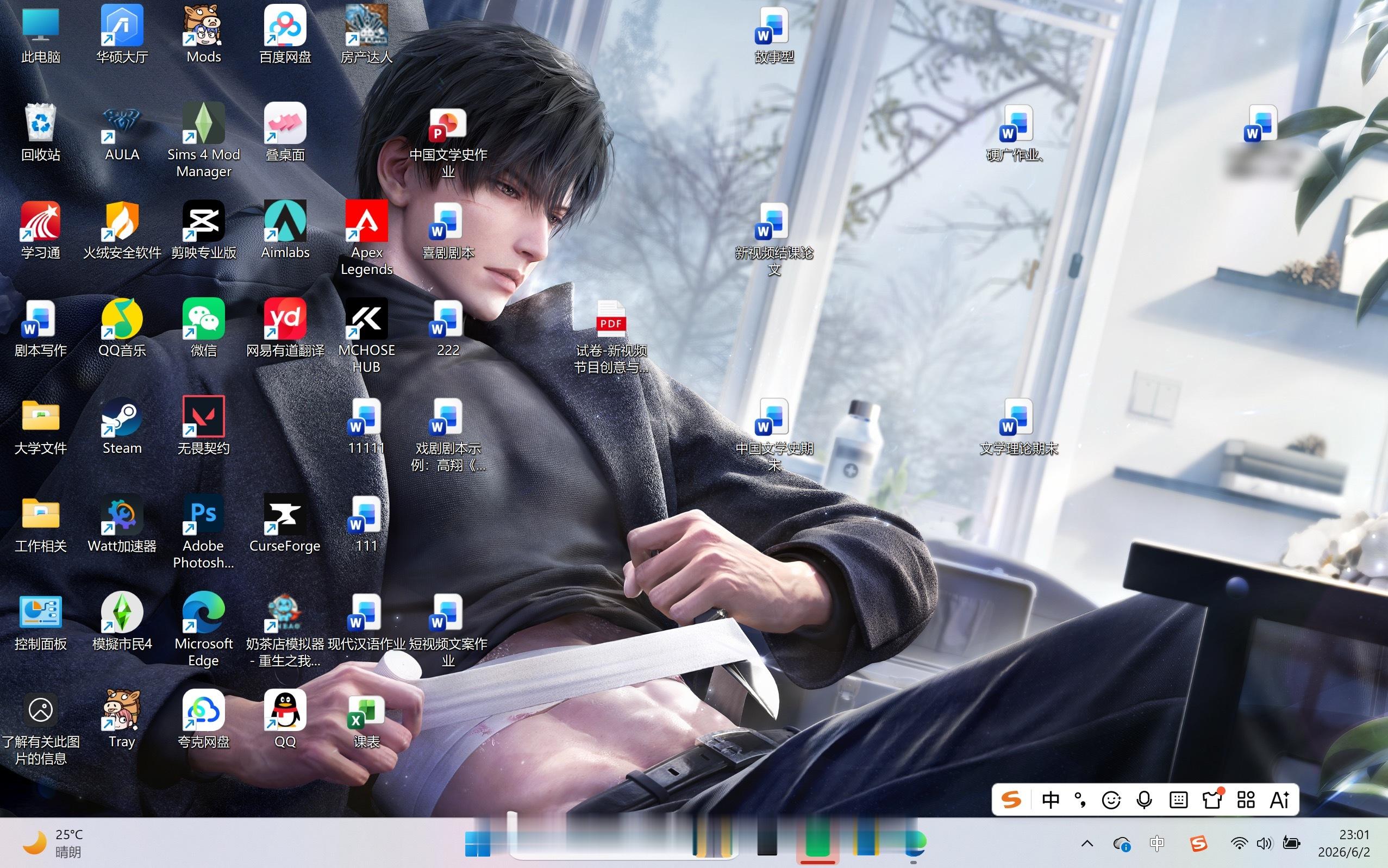Viewport: 1388px width, 868px height.
Task: Open the Windows Start menu
Action: click(x=478, y=844)
